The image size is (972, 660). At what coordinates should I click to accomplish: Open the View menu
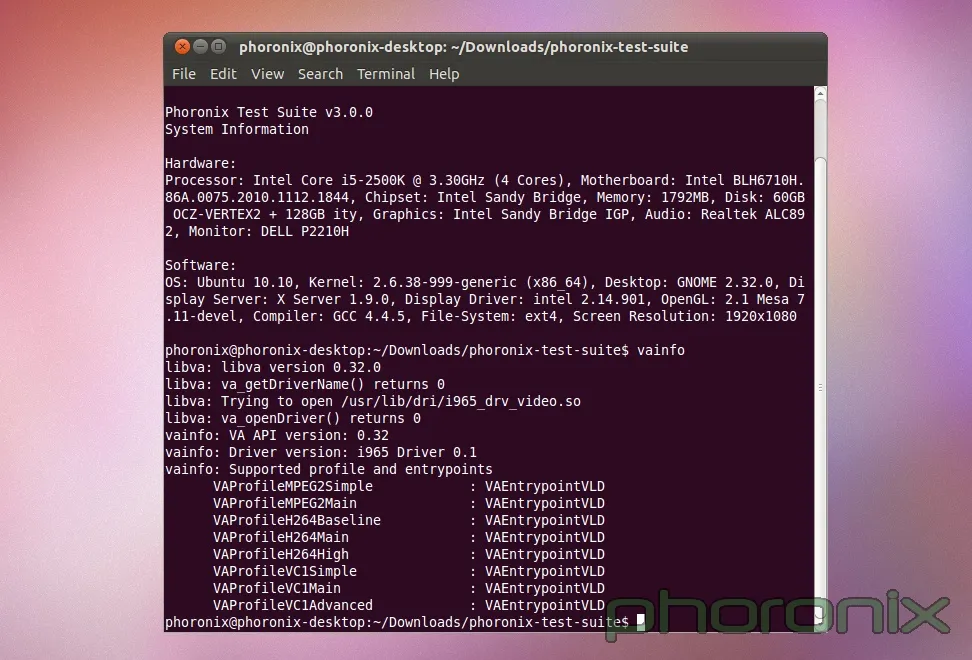tap(267, 74)
